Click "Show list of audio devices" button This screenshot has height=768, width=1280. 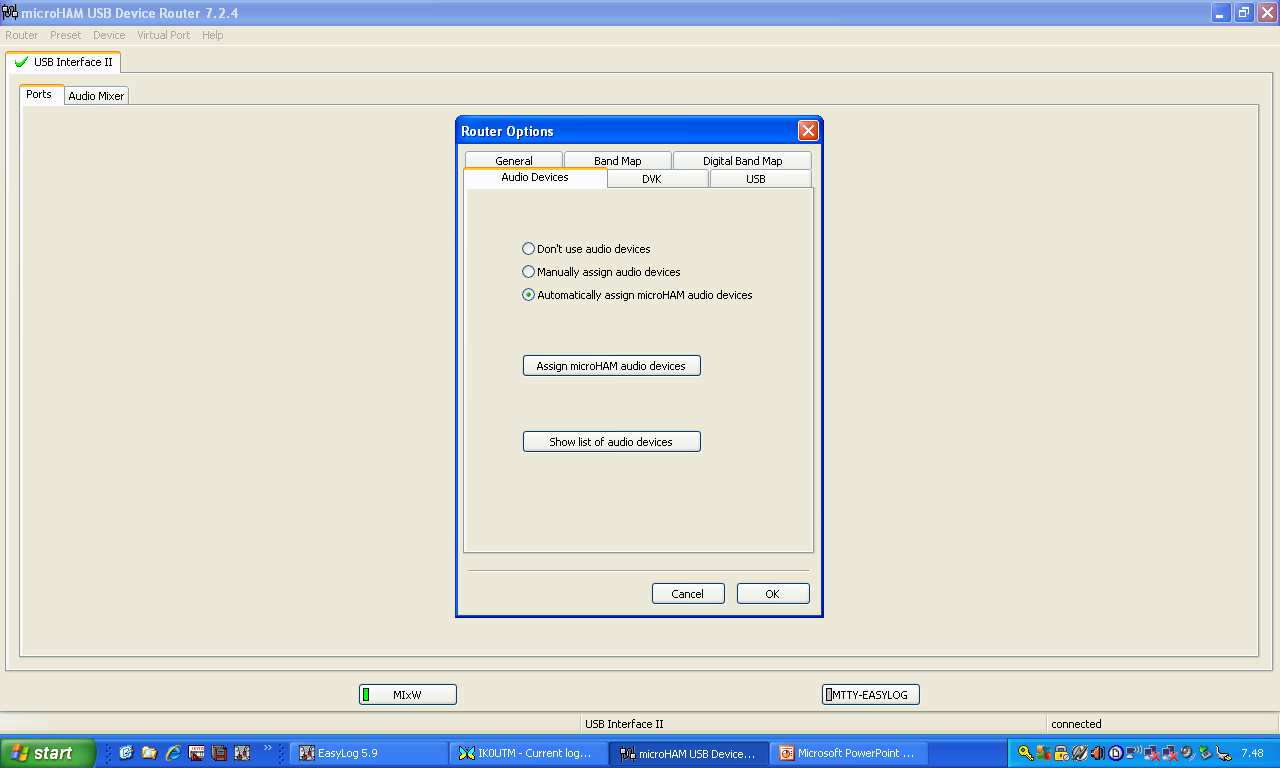point(611,442)
